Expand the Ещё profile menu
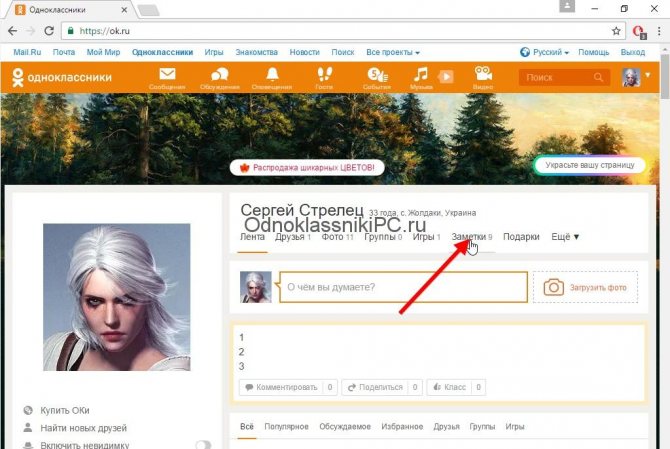 565,237
